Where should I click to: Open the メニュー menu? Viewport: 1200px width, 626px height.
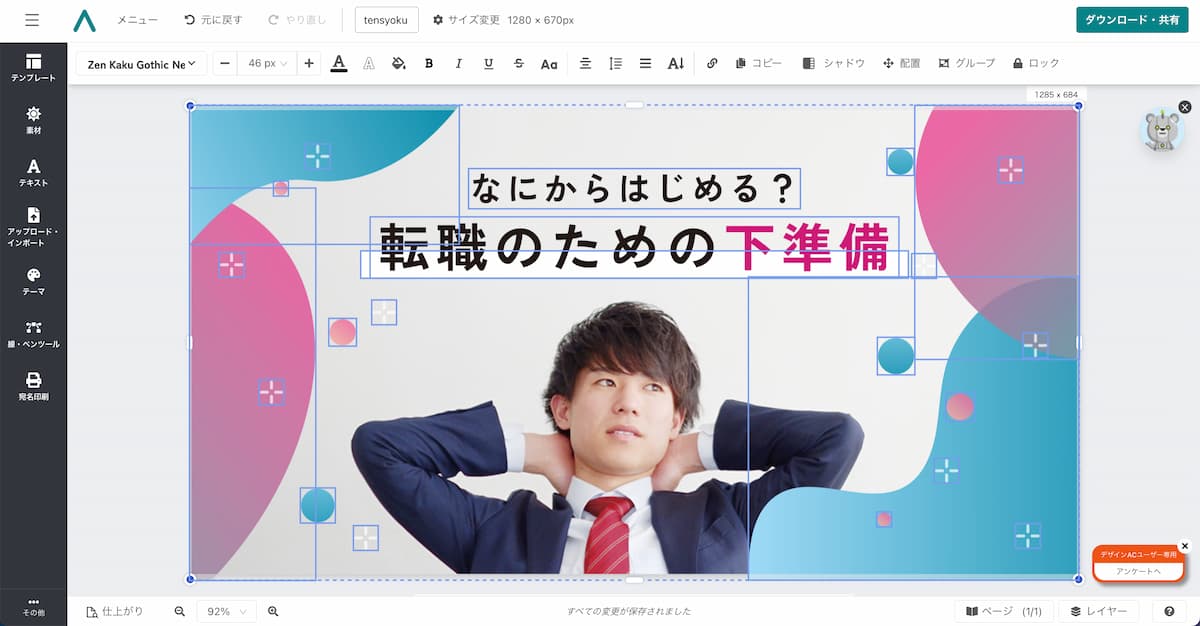pos(137,20)
